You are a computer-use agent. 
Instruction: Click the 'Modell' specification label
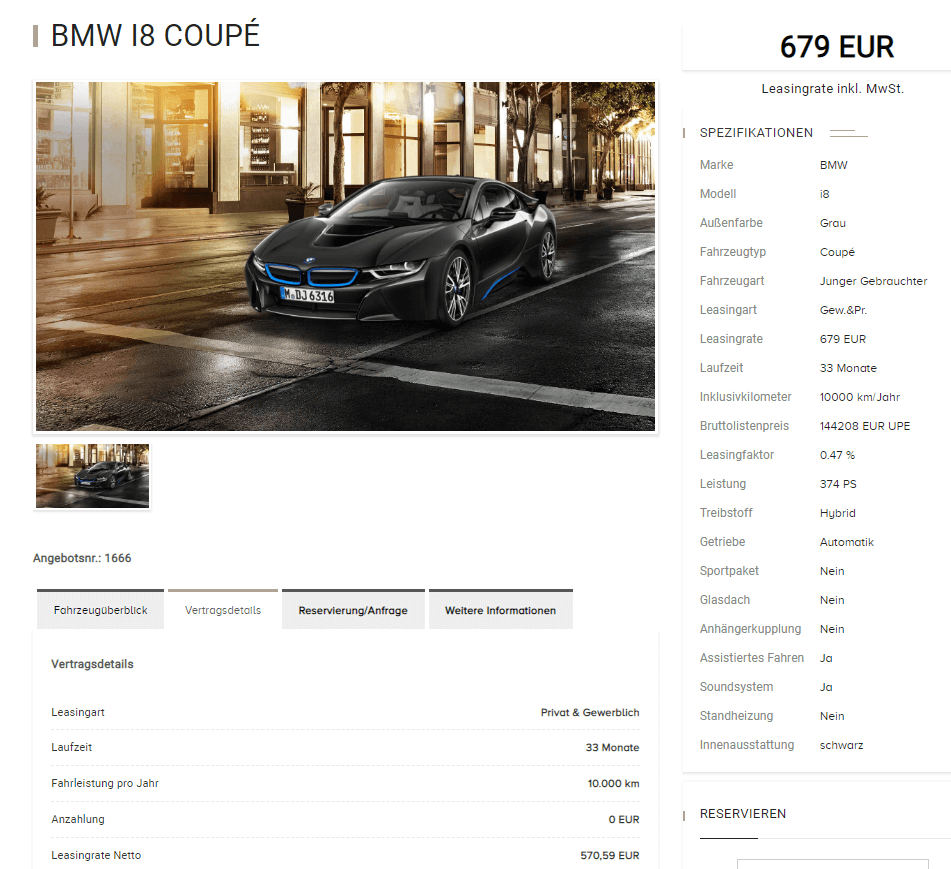point(717,194)
